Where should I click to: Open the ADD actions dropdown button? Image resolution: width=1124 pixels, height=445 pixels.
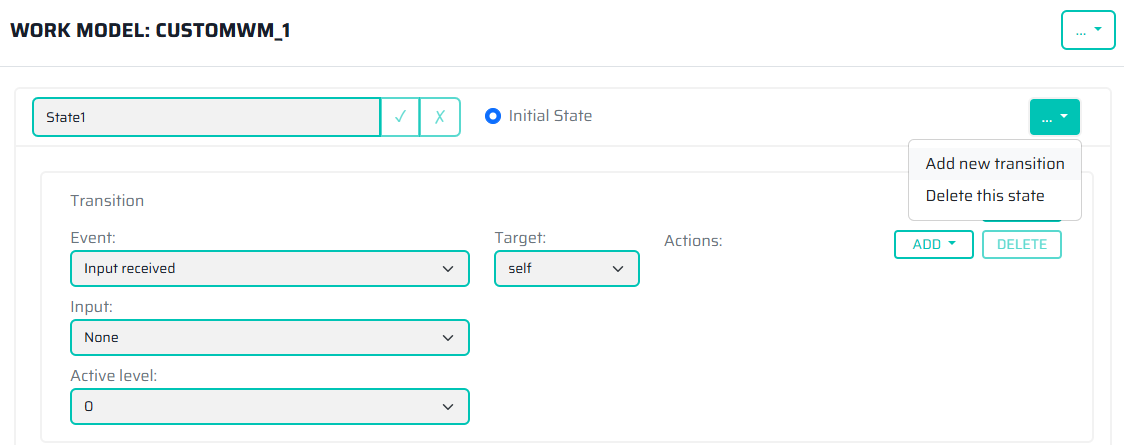(x=933, y=244)
